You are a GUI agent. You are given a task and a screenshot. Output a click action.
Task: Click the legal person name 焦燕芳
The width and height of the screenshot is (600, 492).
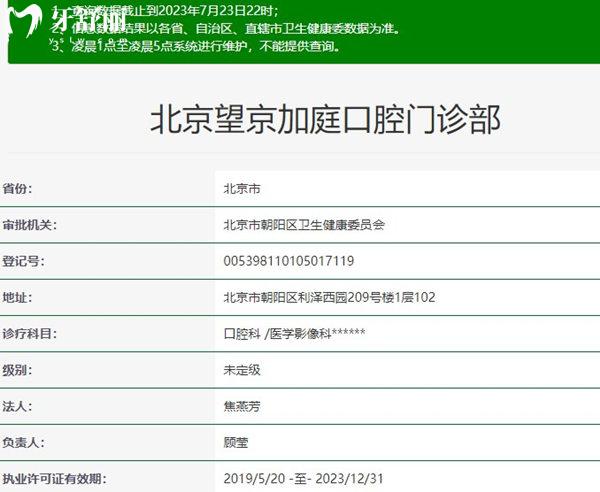pyautogui.click(x=242, y=406)
